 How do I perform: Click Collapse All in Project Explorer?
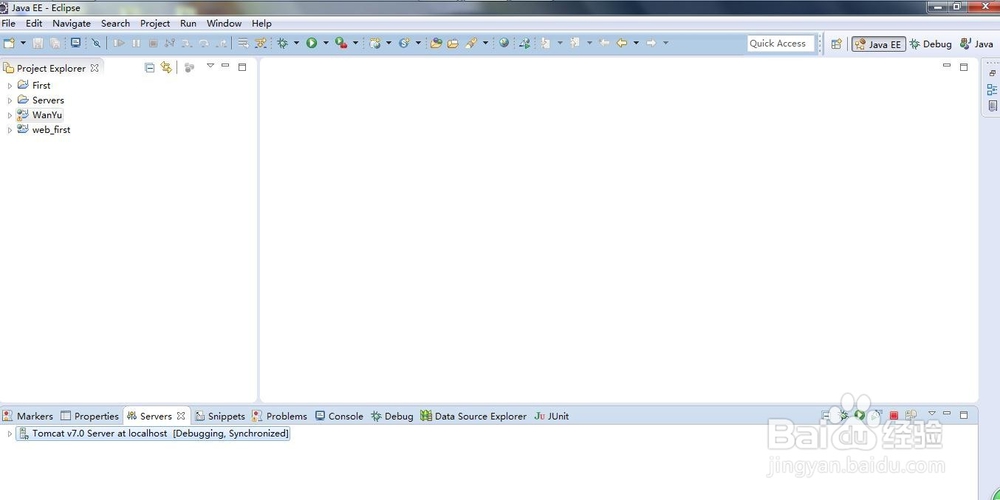click(150, 68)
